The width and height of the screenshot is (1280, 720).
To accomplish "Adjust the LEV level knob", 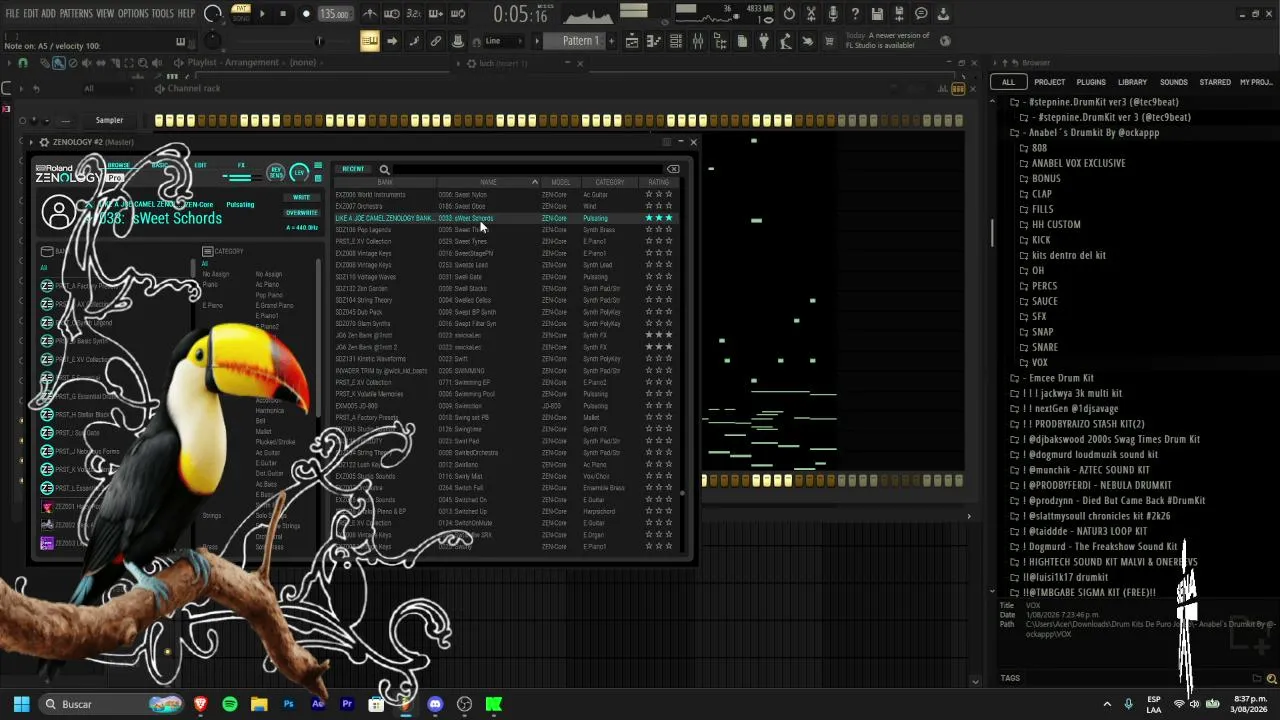I will coord(299,172).
